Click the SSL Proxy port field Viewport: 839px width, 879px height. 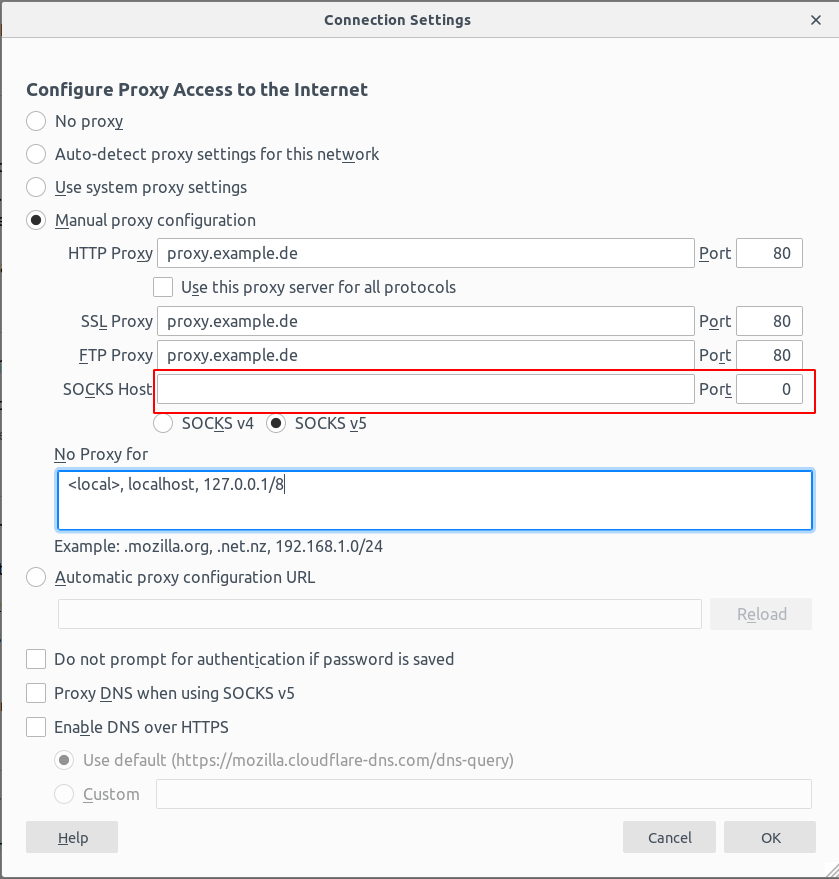(769, 321)
